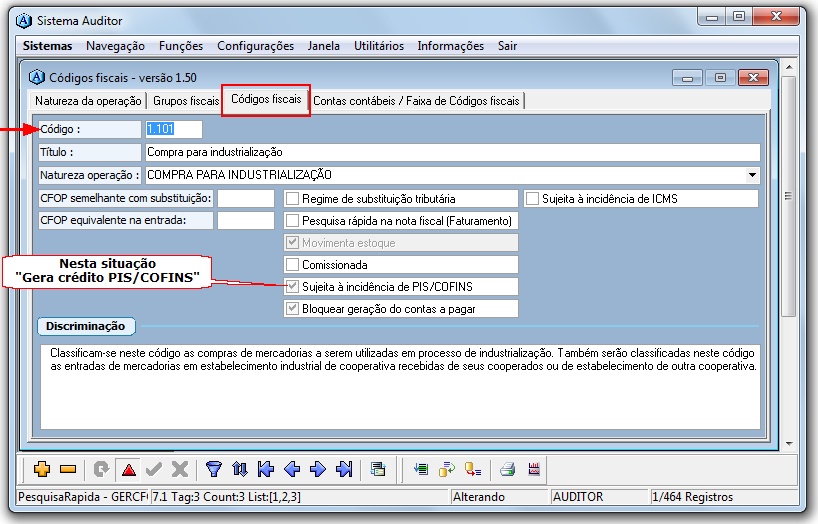This screenshot has height=524, width=818.
Task: Click the Tag:3 Count:3 status text
Action: 226,497
